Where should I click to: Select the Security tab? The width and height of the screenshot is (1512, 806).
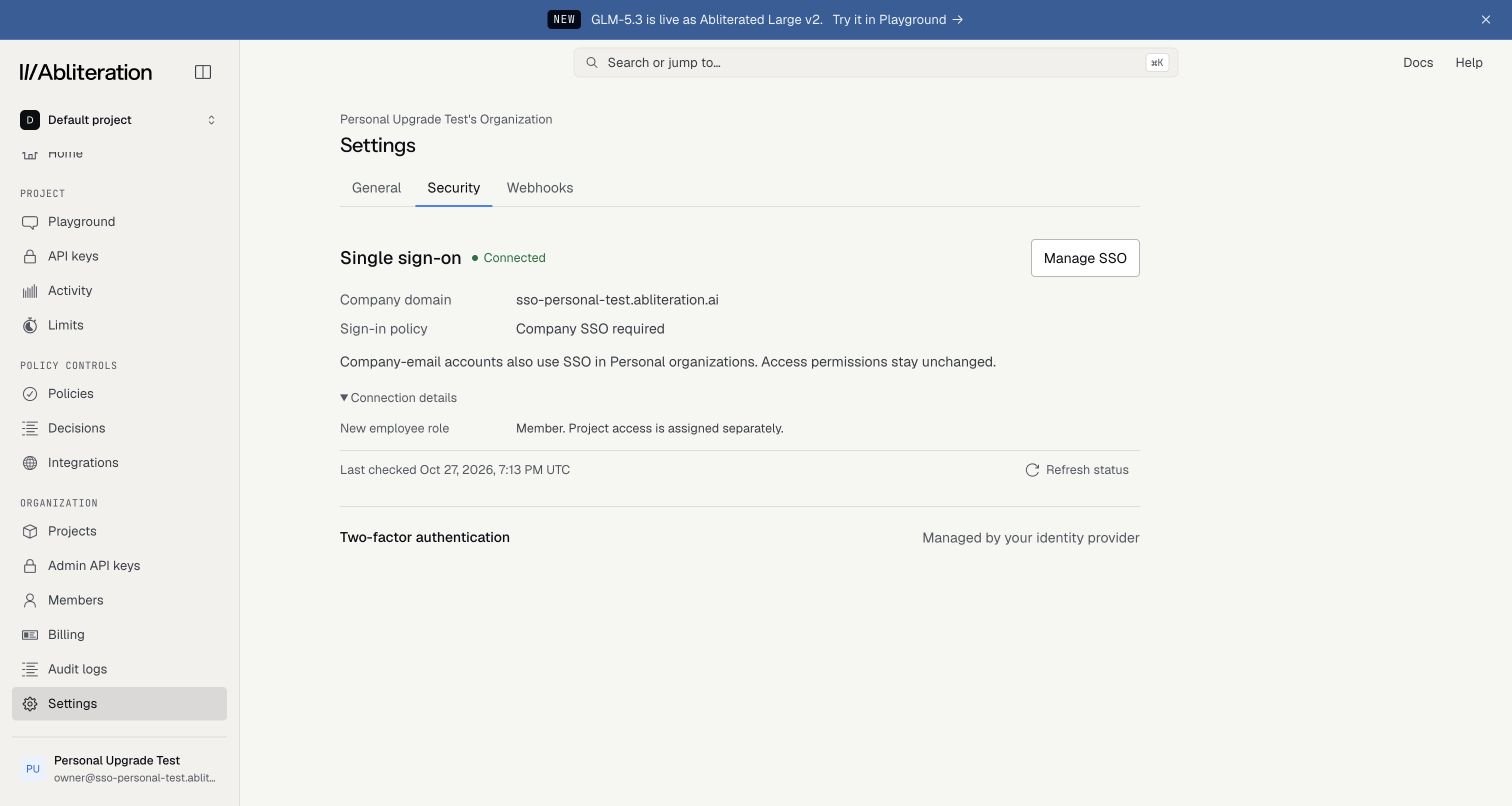coord(454,188)
